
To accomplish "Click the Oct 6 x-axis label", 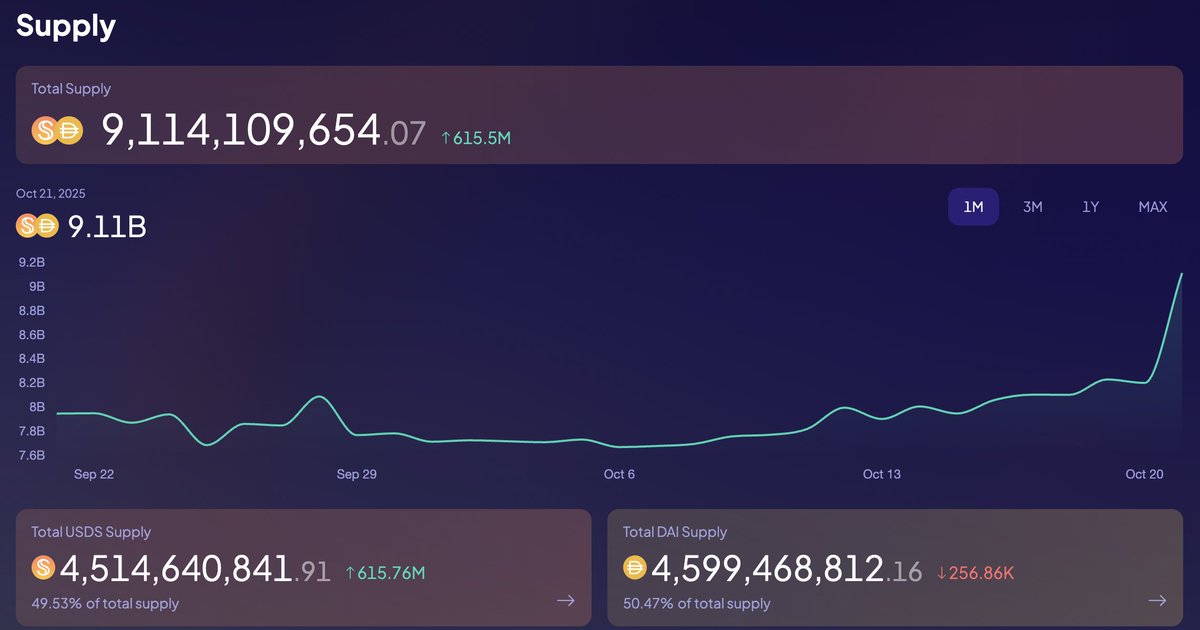I will coord(619,474).
